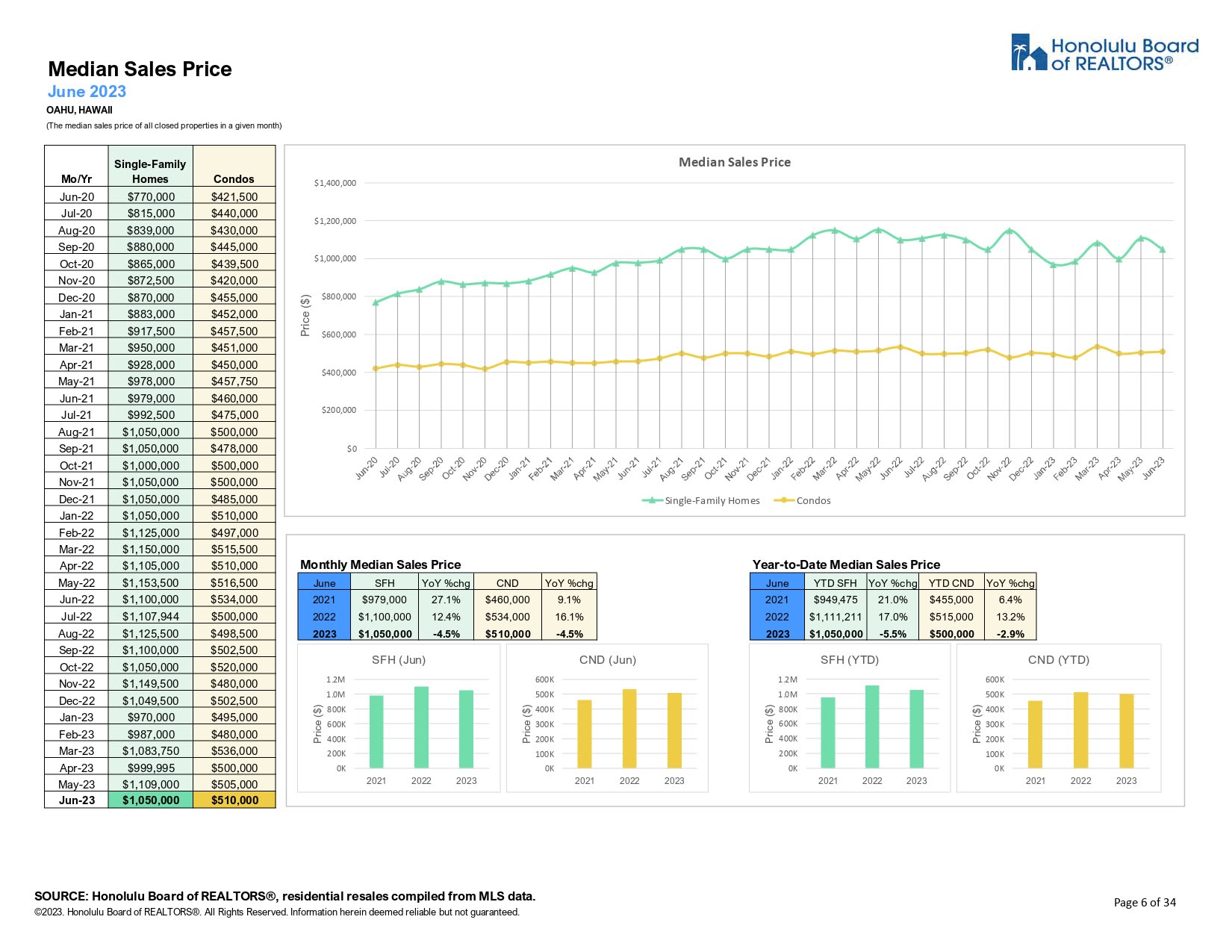1232x952 pixels.
Task: Click the Single-Family Homes legend marker
Action: coord(653,500)
